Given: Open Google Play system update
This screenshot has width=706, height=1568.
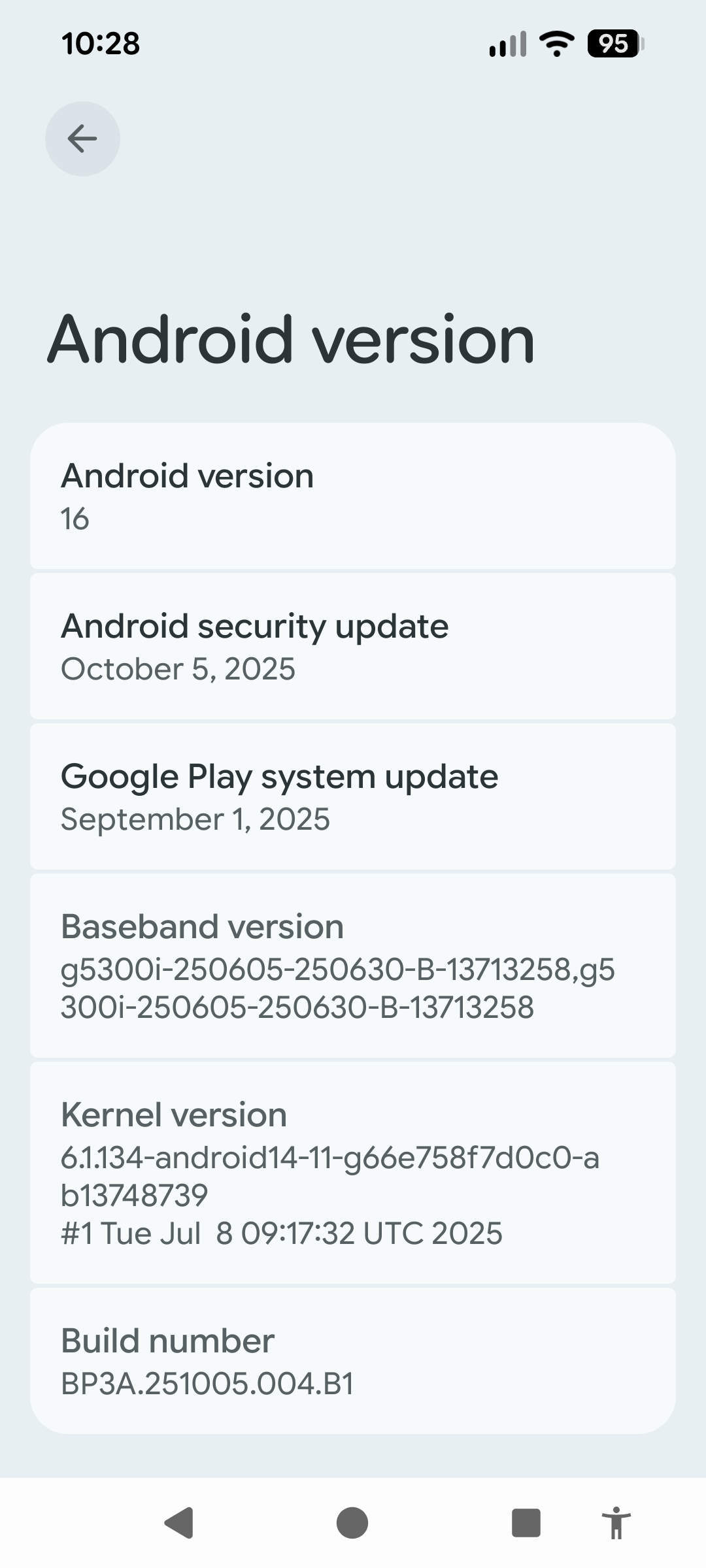Looking at the screenshot, I should click(x=353, y=796).
